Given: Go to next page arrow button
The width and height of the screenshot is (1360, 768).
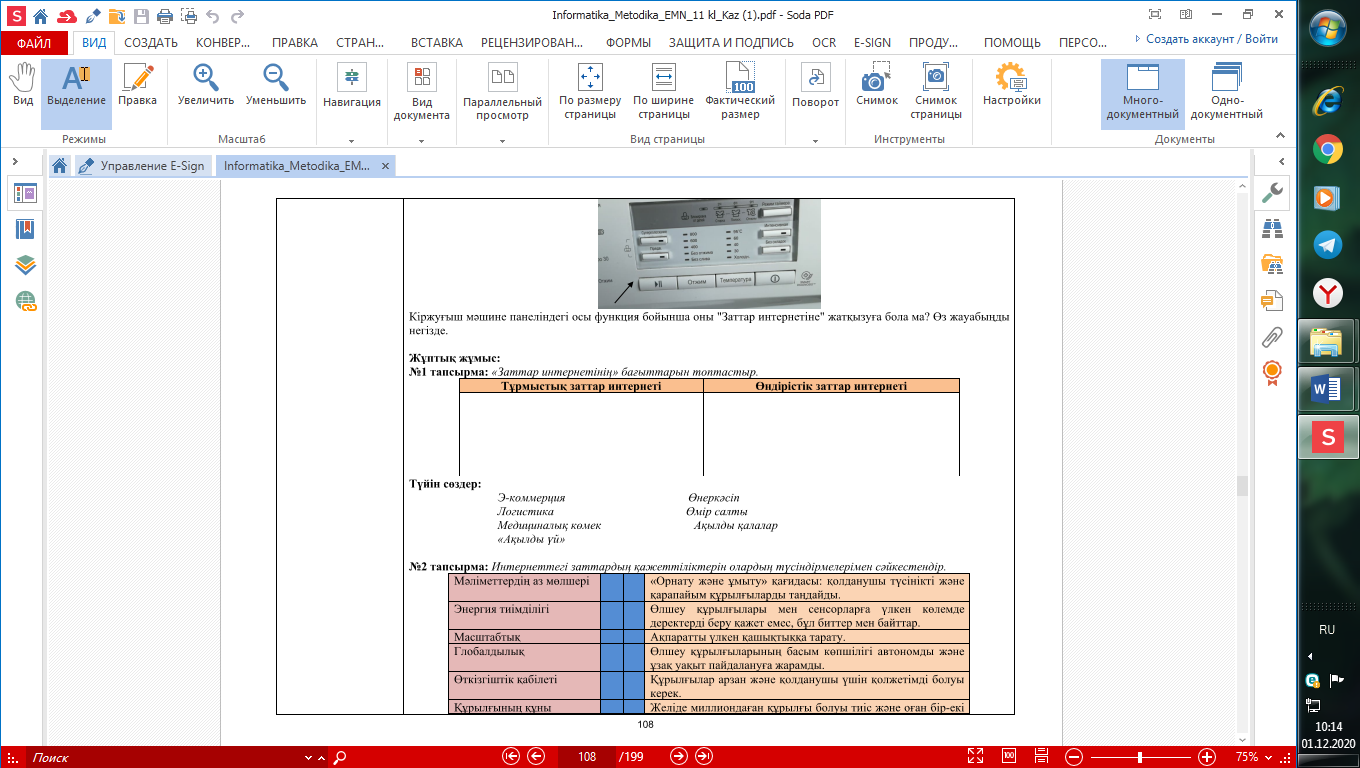Looking at the screenshot, I should (678, 757).
